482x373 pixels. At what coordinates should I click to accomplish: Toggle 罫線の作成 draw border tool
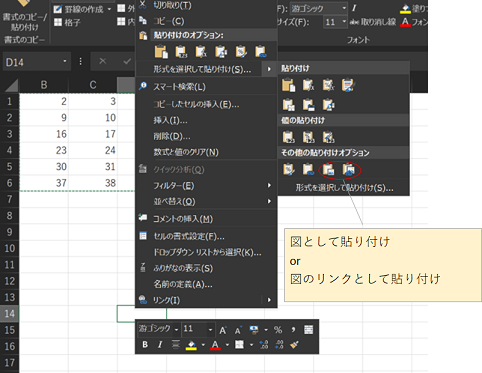point(78,9)
